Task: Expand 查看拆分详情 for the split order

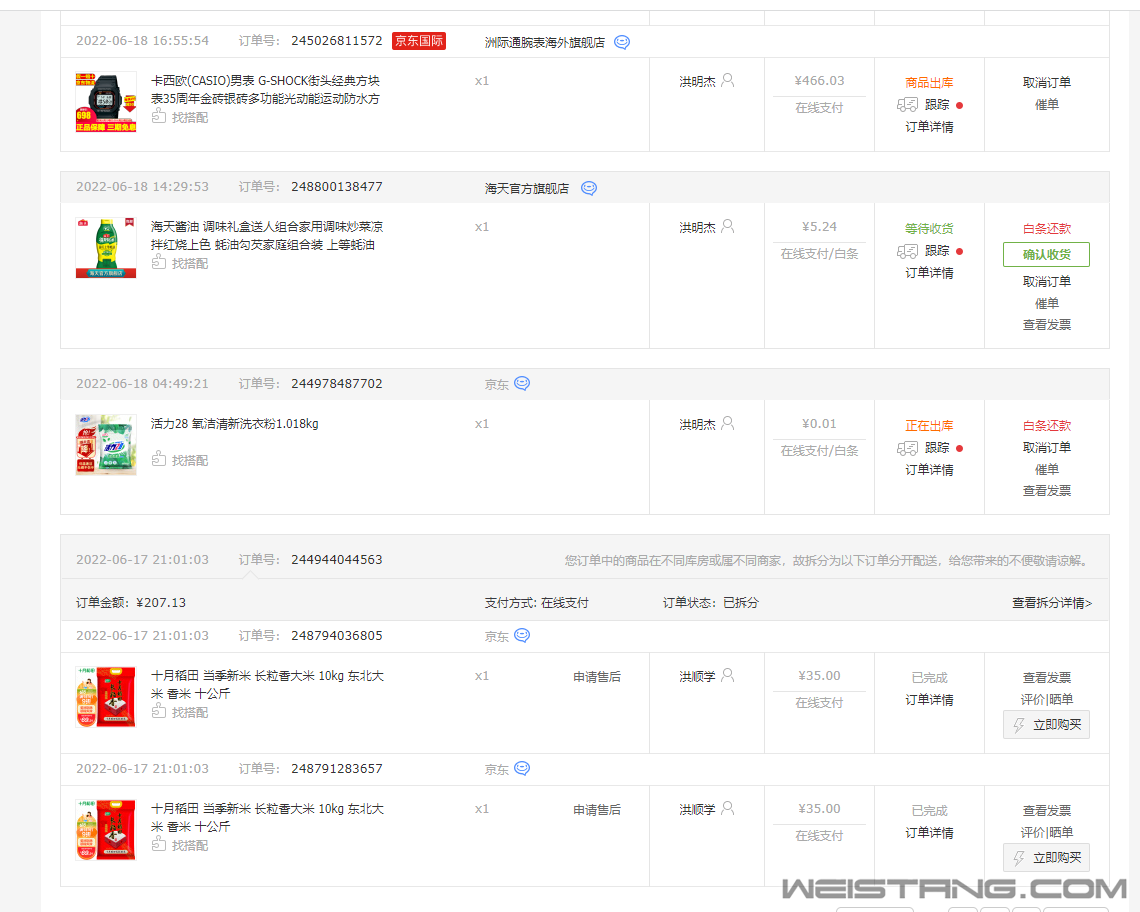Action: point(1052,603)
